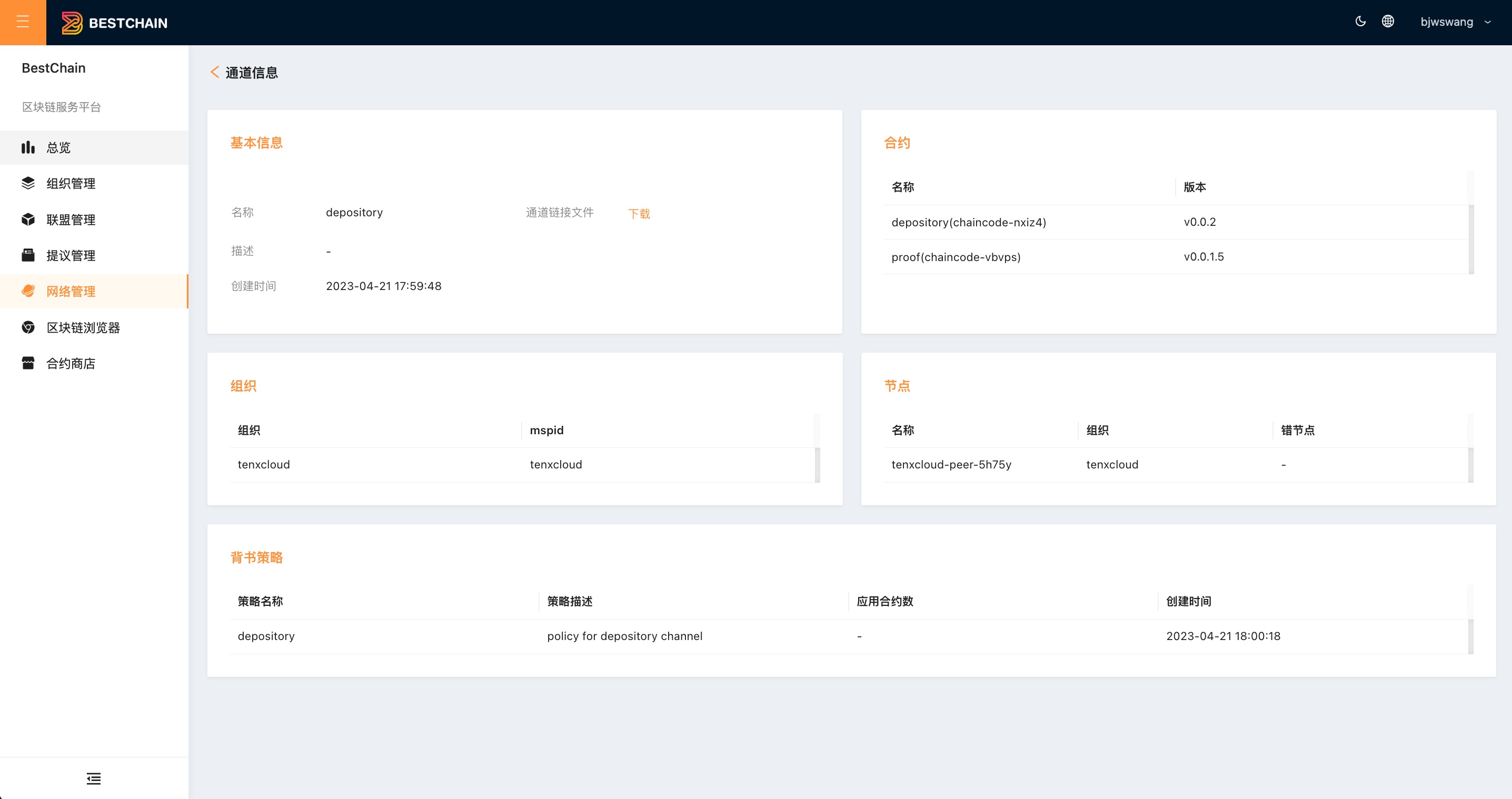
Task: Click the depository channel name value
Action: point(354,212)
